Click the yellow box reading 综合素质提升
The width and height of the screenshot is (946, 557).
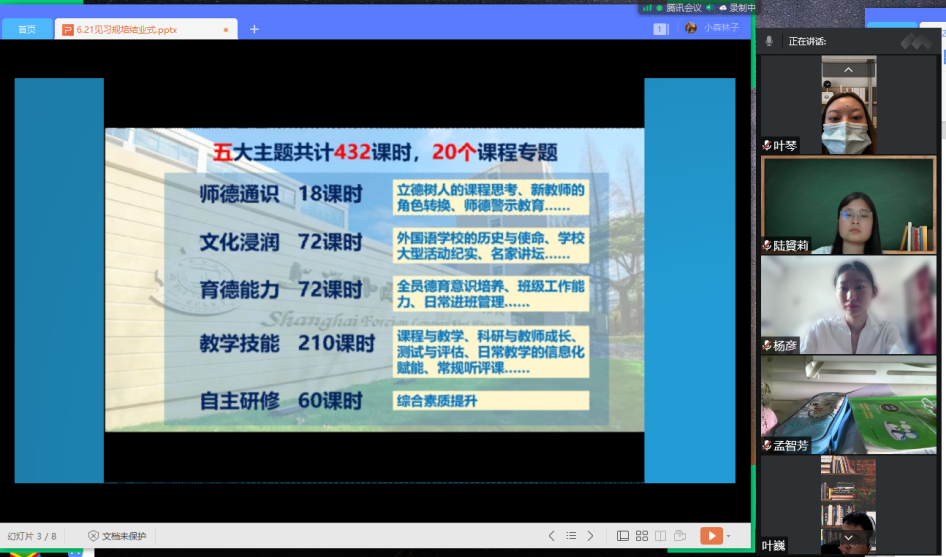click(x=490, y=401)
